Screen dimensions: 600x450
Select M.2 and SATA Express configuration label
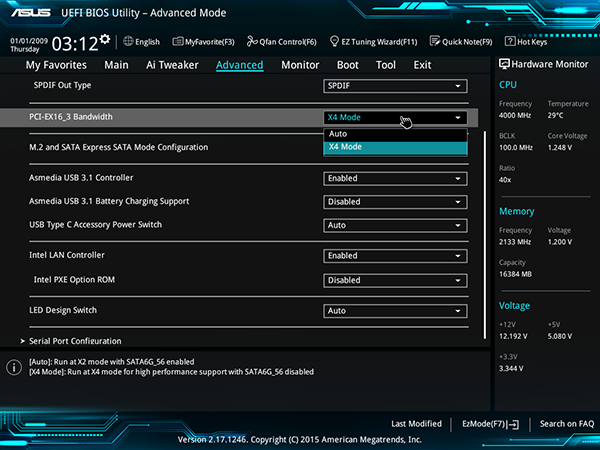119,147
